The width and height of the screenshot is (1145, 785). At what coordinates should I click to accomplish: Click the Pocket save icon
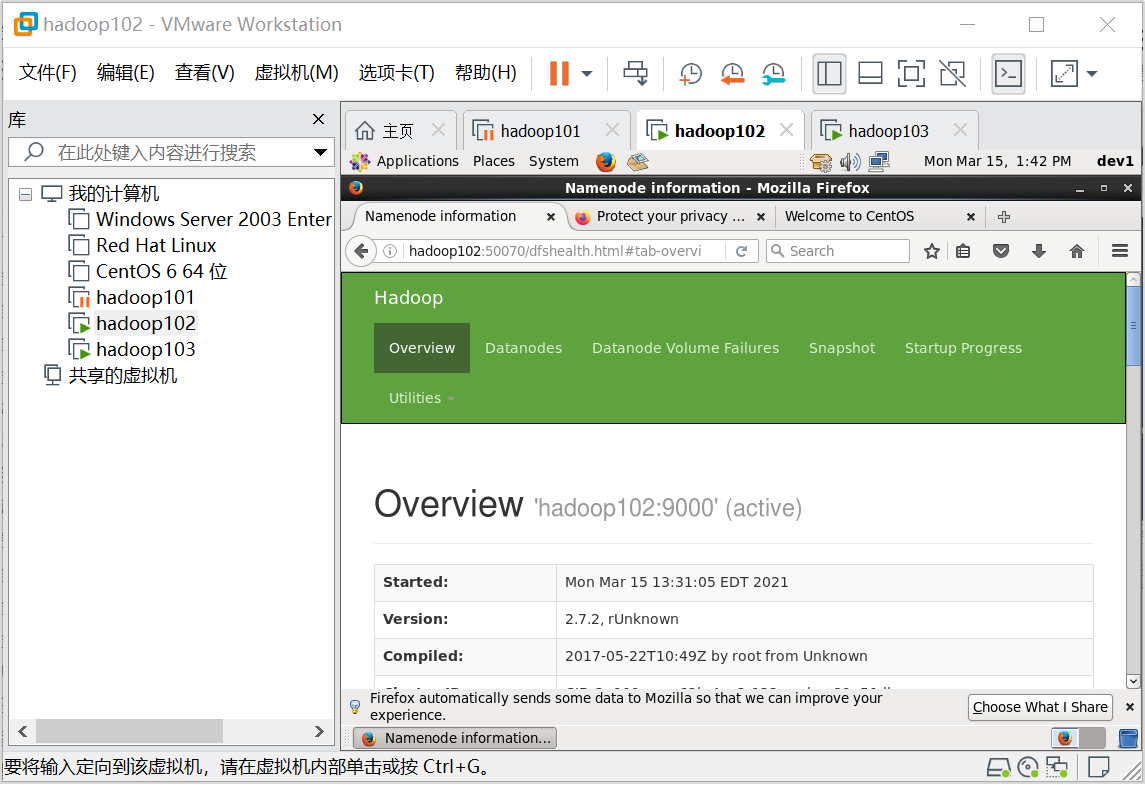tap(1001, 251)
